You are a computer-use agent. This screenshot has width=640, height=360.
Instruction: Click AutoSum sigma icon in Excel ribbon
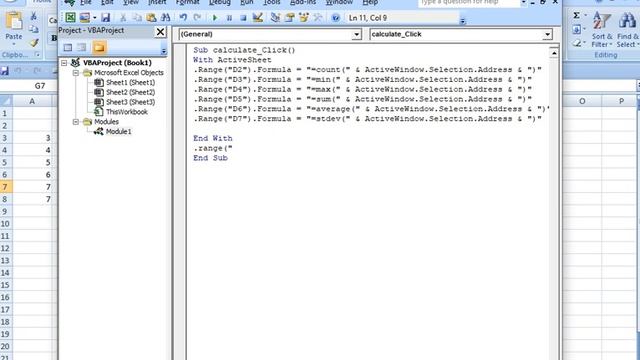pyautogui.click(x=576, y=16)
